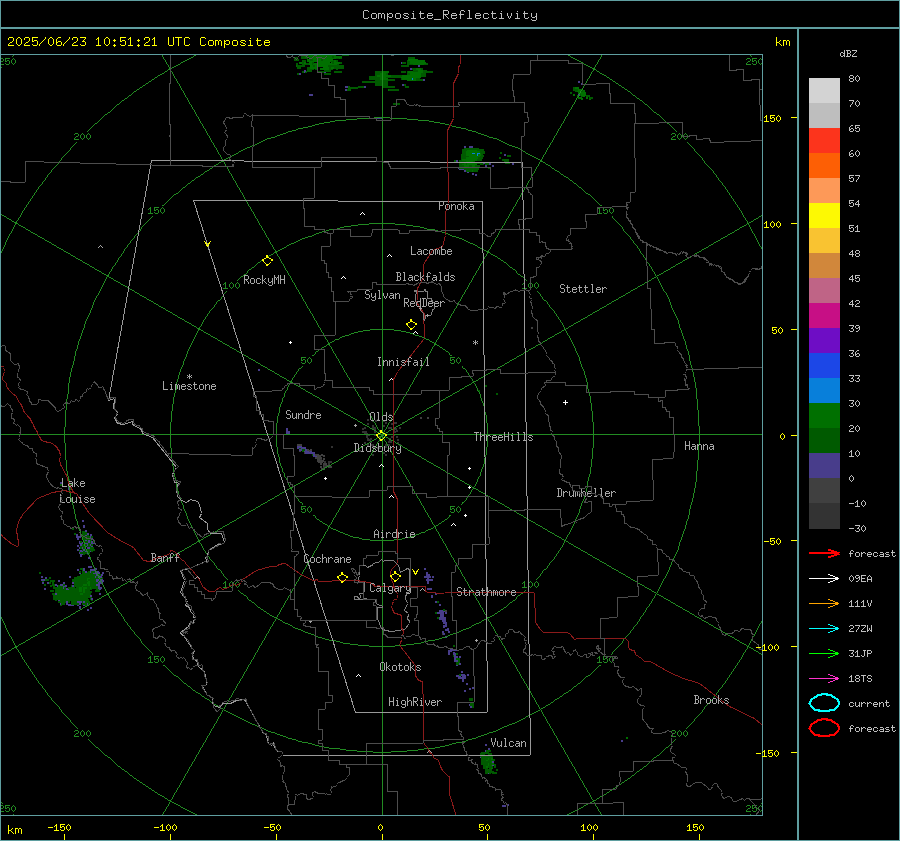Click the white 09EA arrow in legend
The height and width of the screenshot is (841, 900).
(x=824, y=579)
